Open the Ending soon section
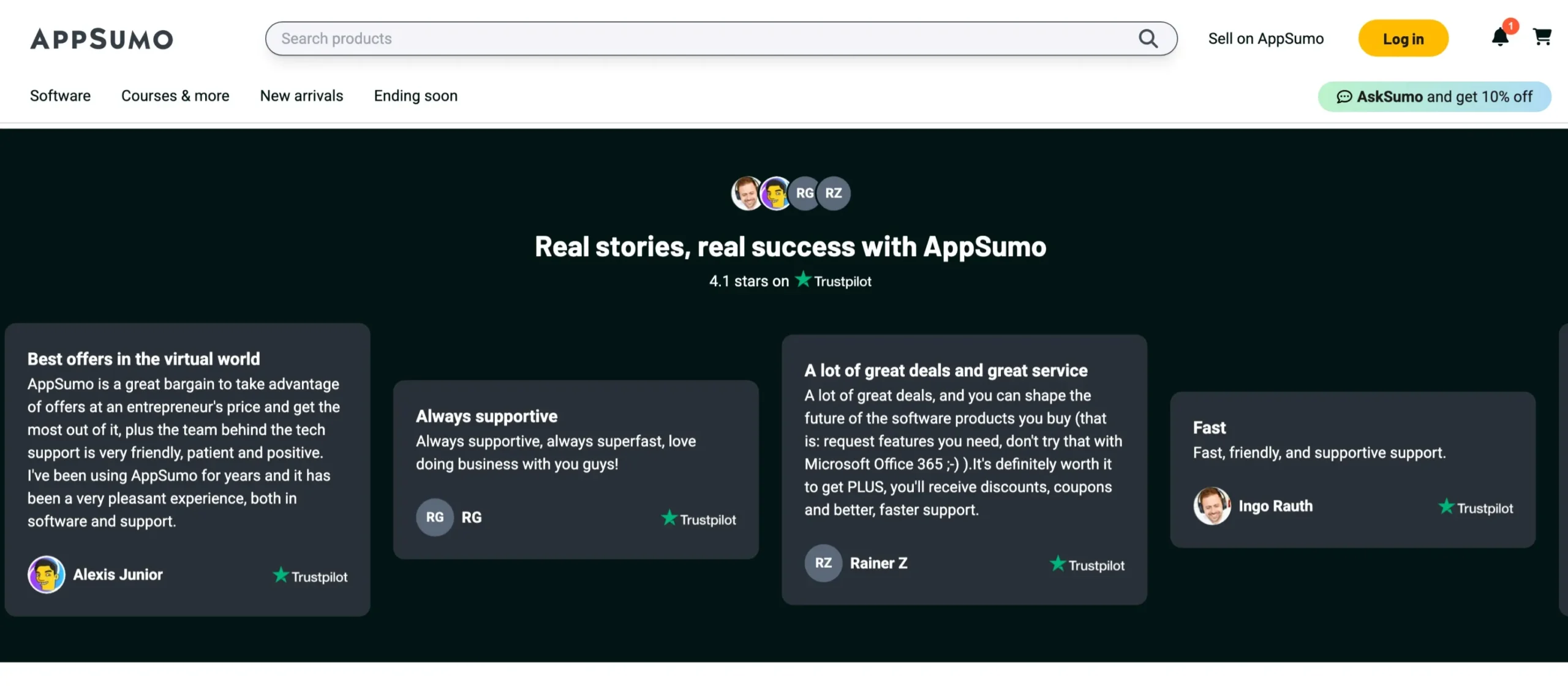This screenshot has height=694, width=1568. [415, 96]
